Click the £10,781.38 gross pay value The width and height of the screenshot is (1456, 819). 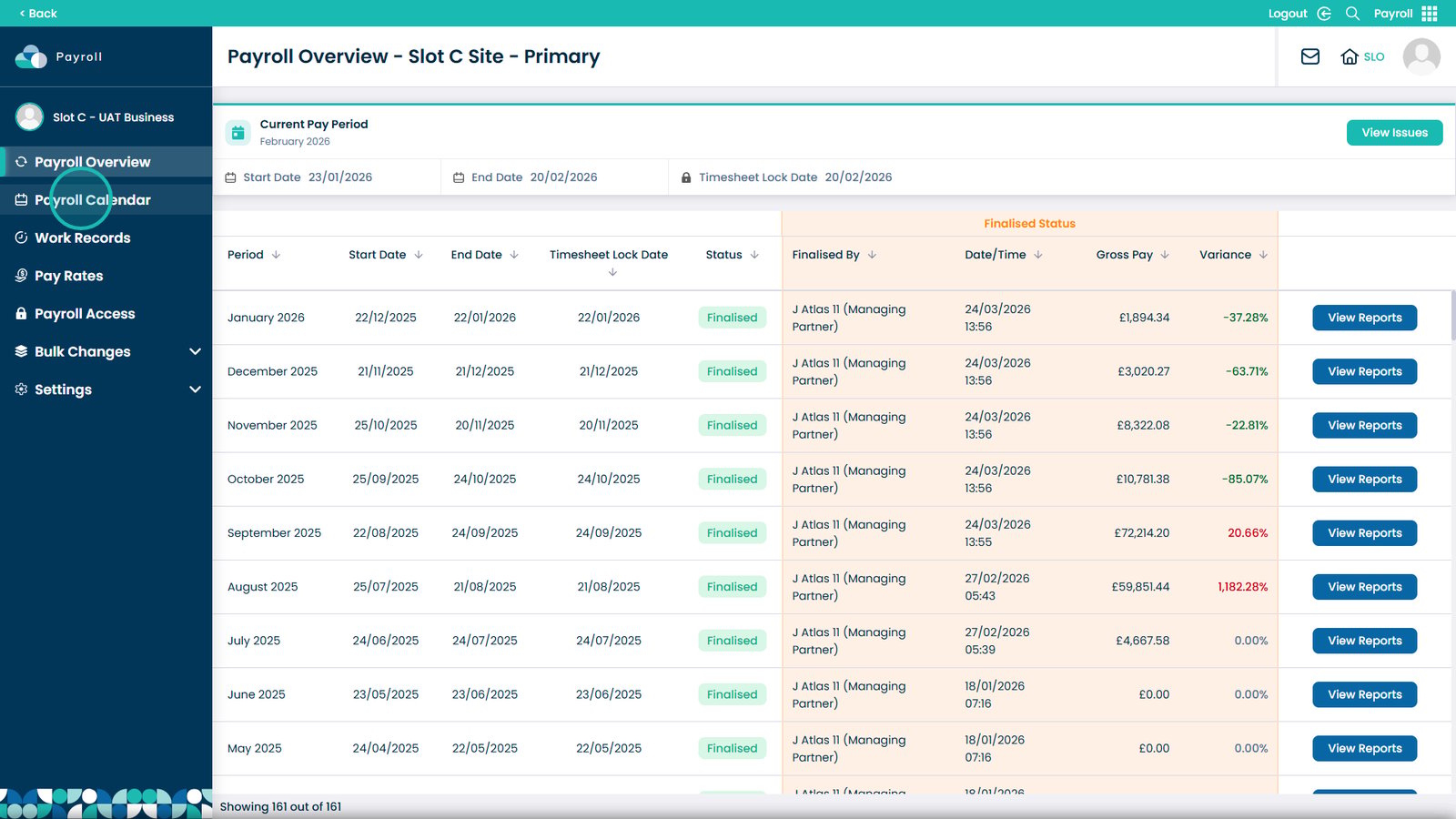coord(1143,479)
